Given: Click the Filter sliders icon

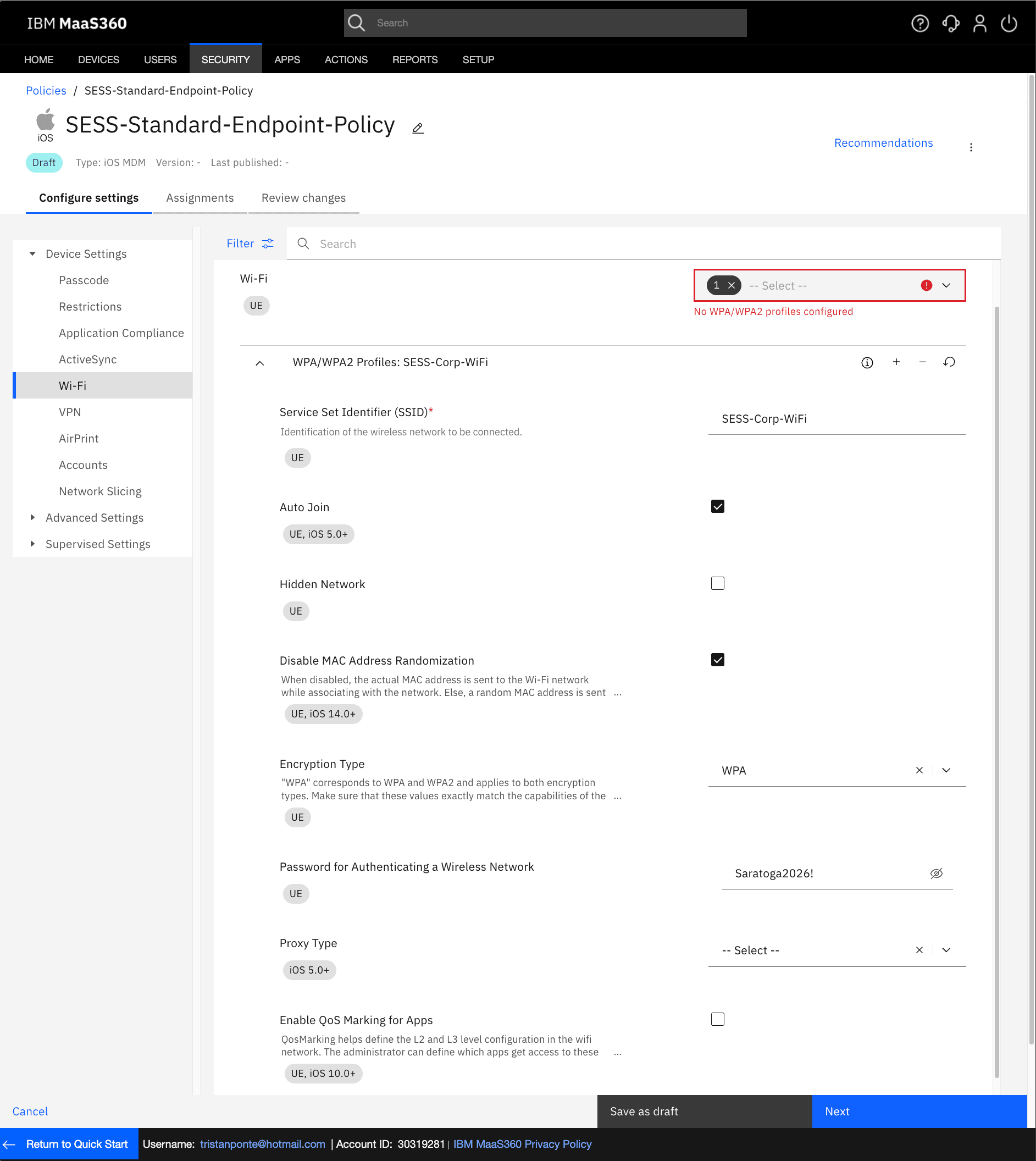Looking at the screenshot, I should (x=268, y=243).
